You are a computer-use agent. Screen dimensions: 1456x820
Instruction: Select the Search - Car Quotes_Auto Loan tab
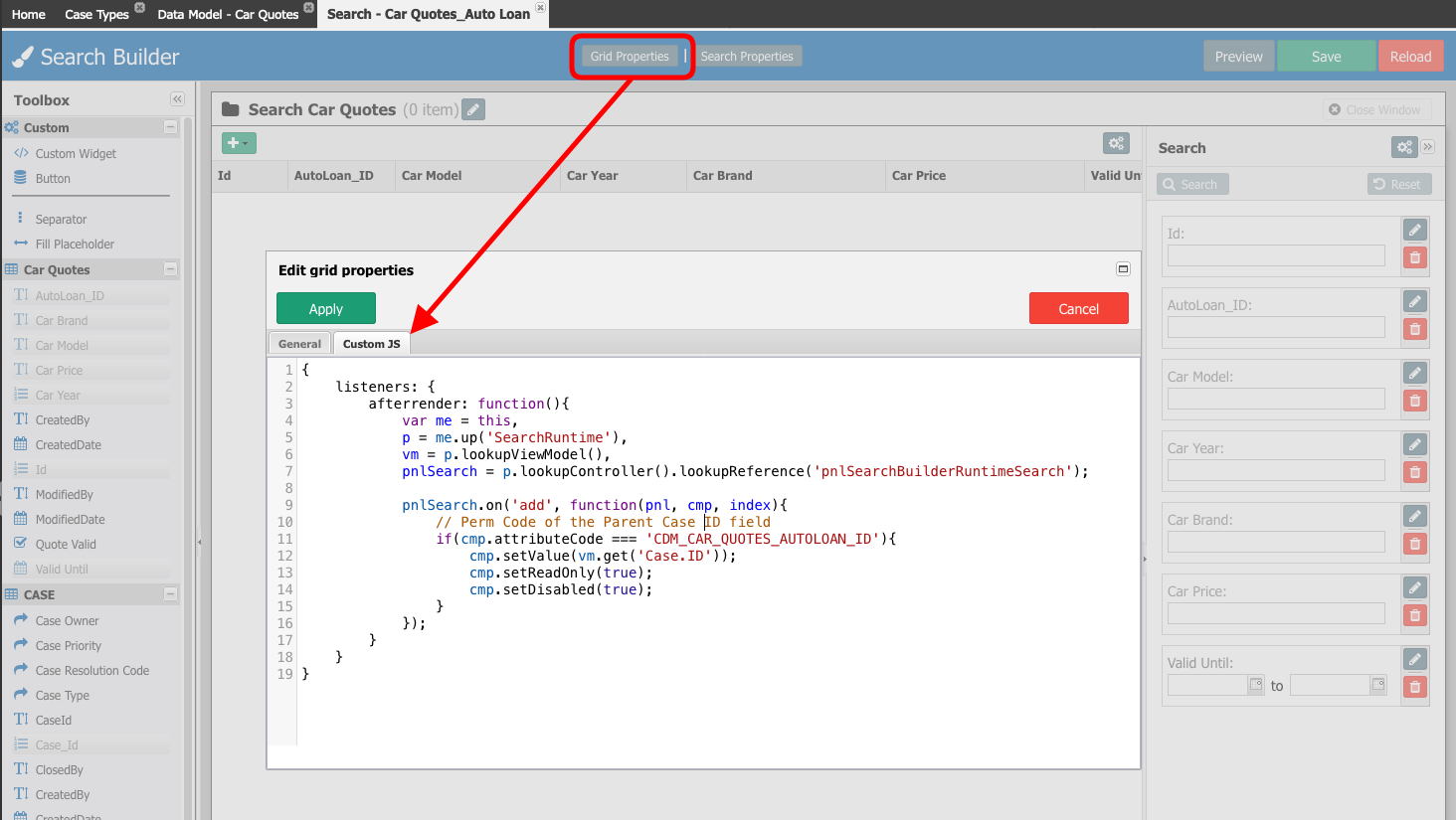429,14
